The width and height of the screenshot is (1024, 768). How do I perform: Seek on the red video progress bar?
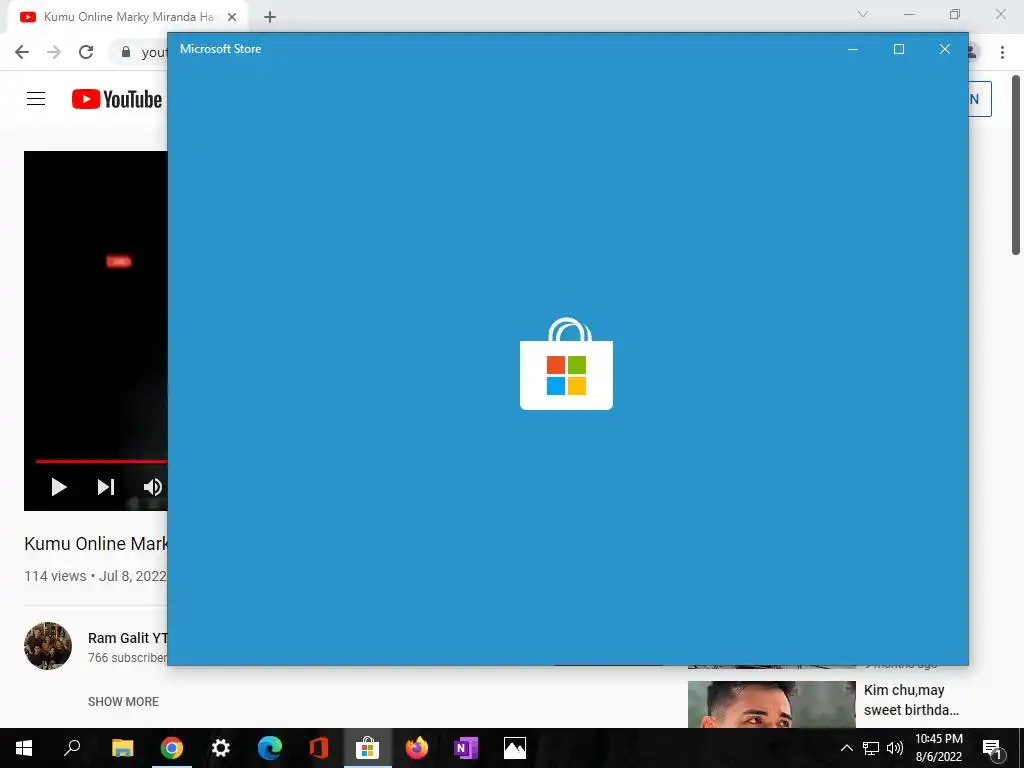[x=101, y=461]
